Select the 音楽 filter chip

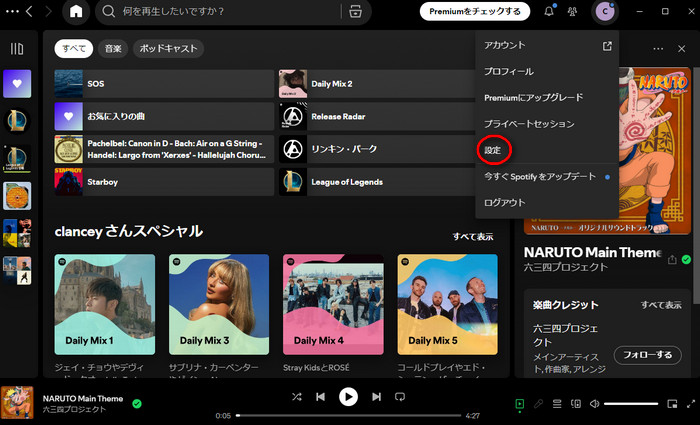point(113,49)
